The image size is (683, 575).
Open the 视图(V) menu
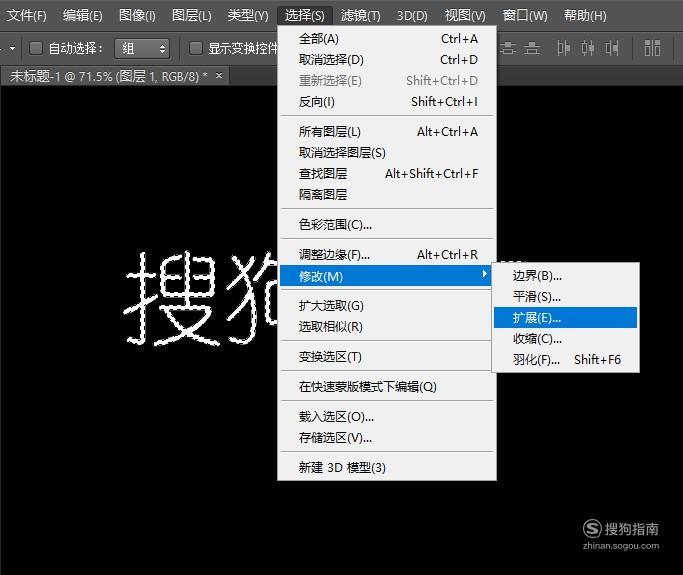coord(465,16)
